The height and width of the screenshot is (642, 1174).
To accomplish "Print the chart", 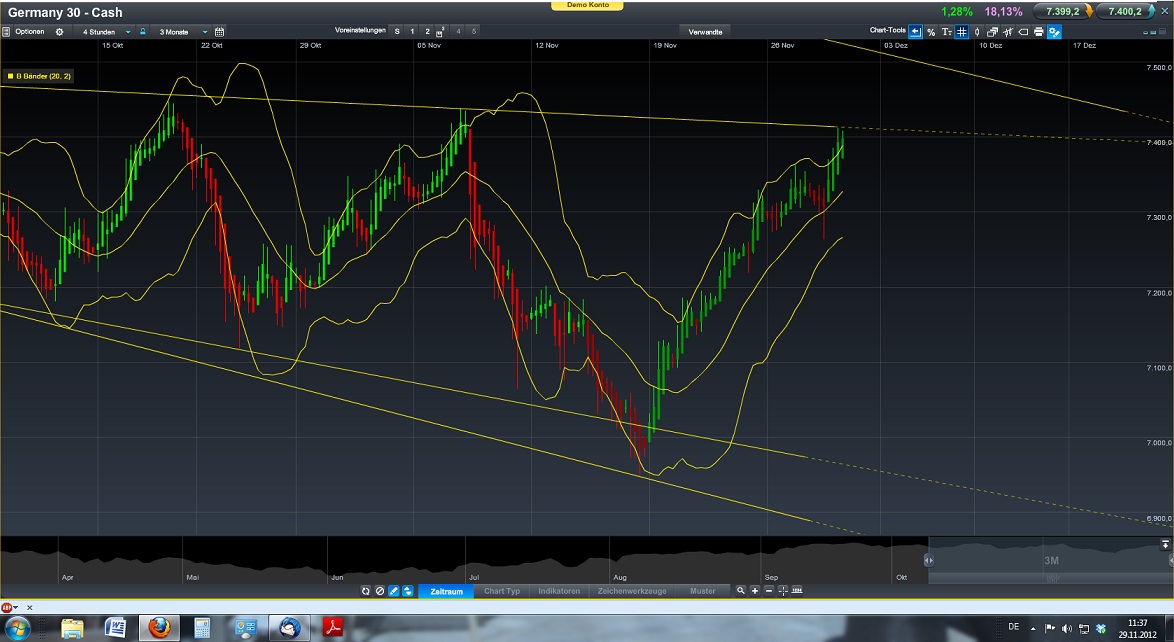I will [x=1038, y=31].
